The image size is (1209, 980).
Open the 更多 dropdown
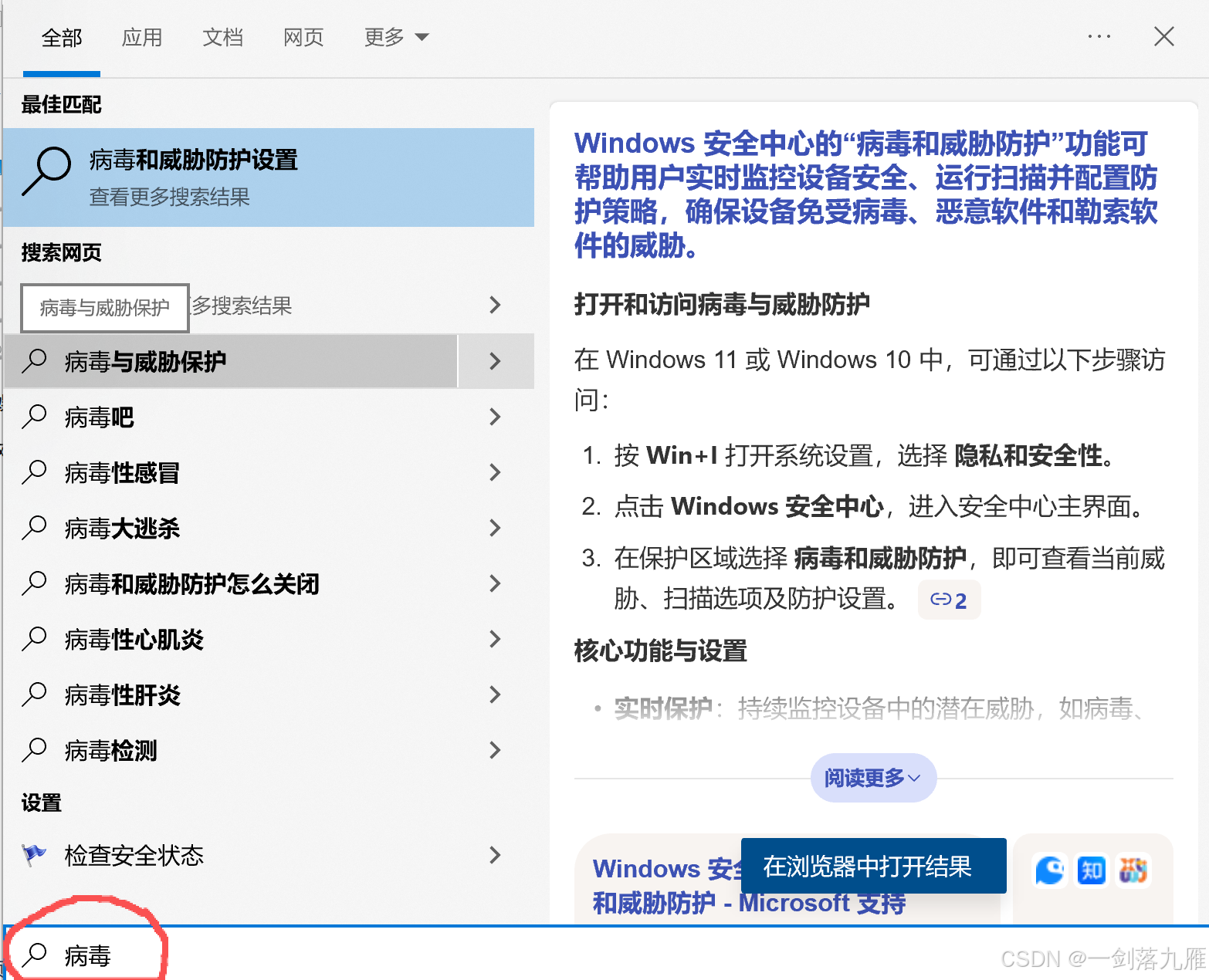396,37
